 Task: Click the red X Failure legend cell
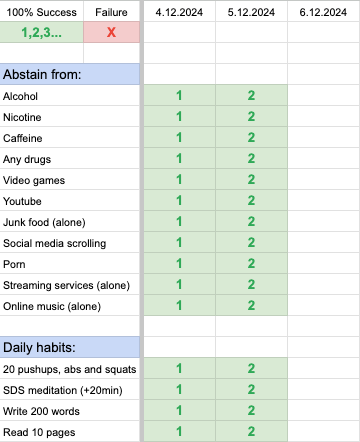tap(111, 32)
